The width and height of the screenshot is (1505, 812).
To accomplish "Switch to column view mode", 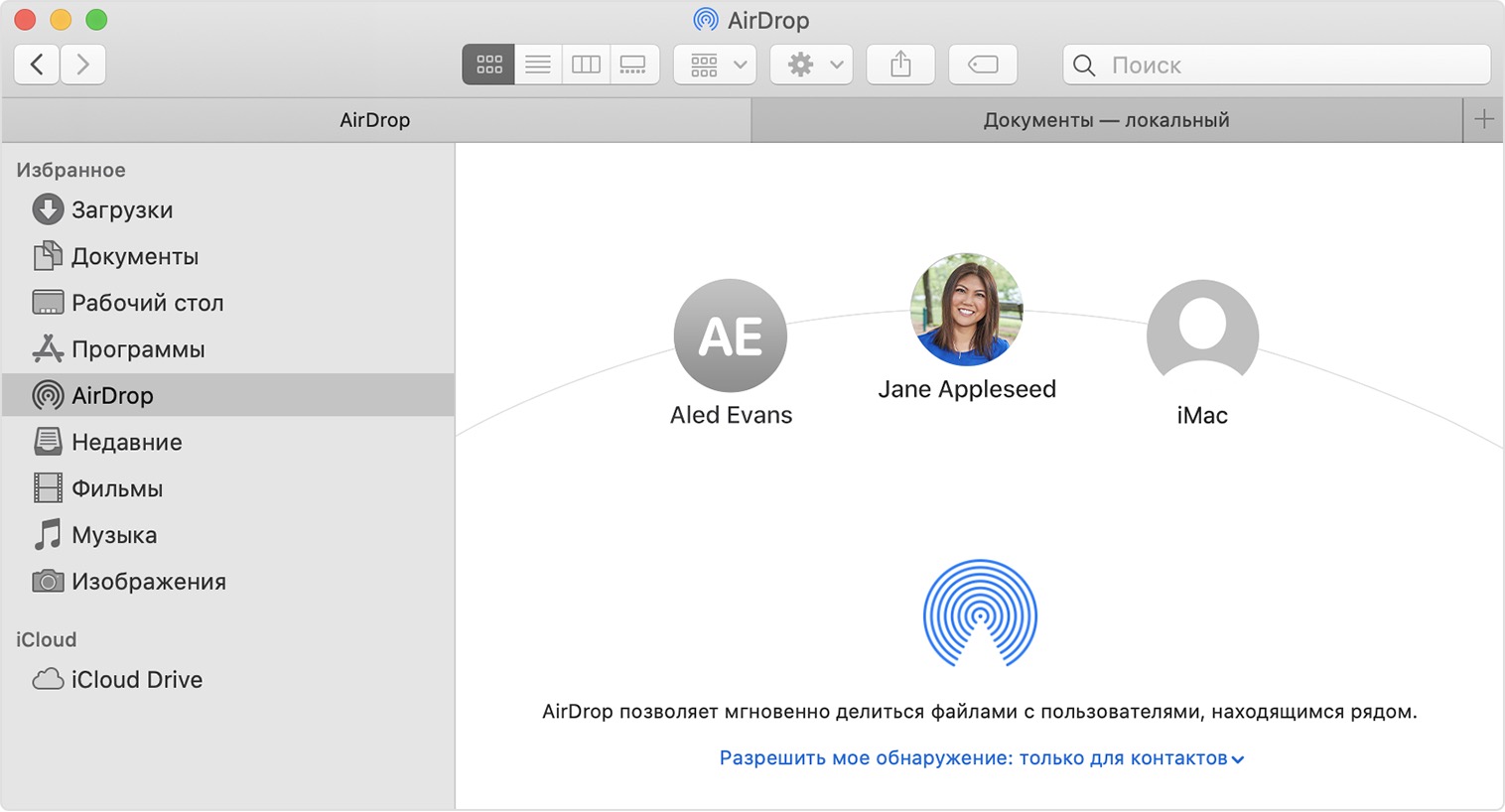I will tap(586, 65).
